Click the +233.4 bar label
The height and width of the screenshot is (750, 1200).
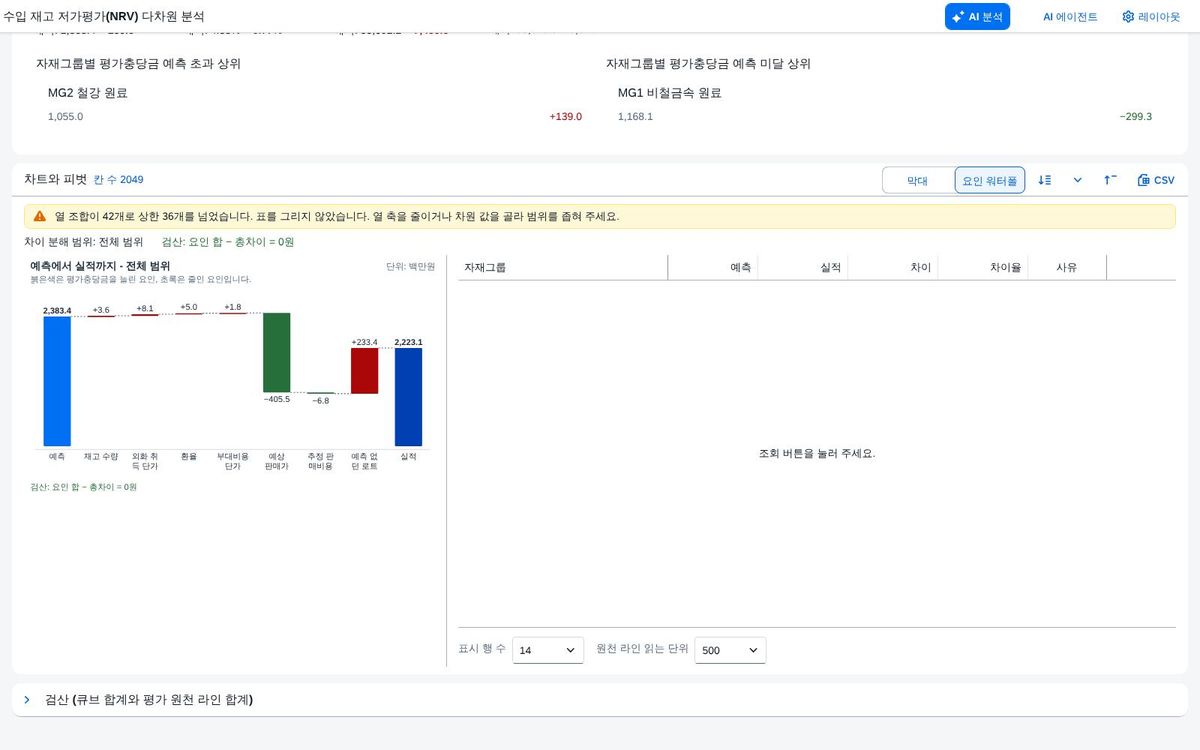[x=365, y=342]
